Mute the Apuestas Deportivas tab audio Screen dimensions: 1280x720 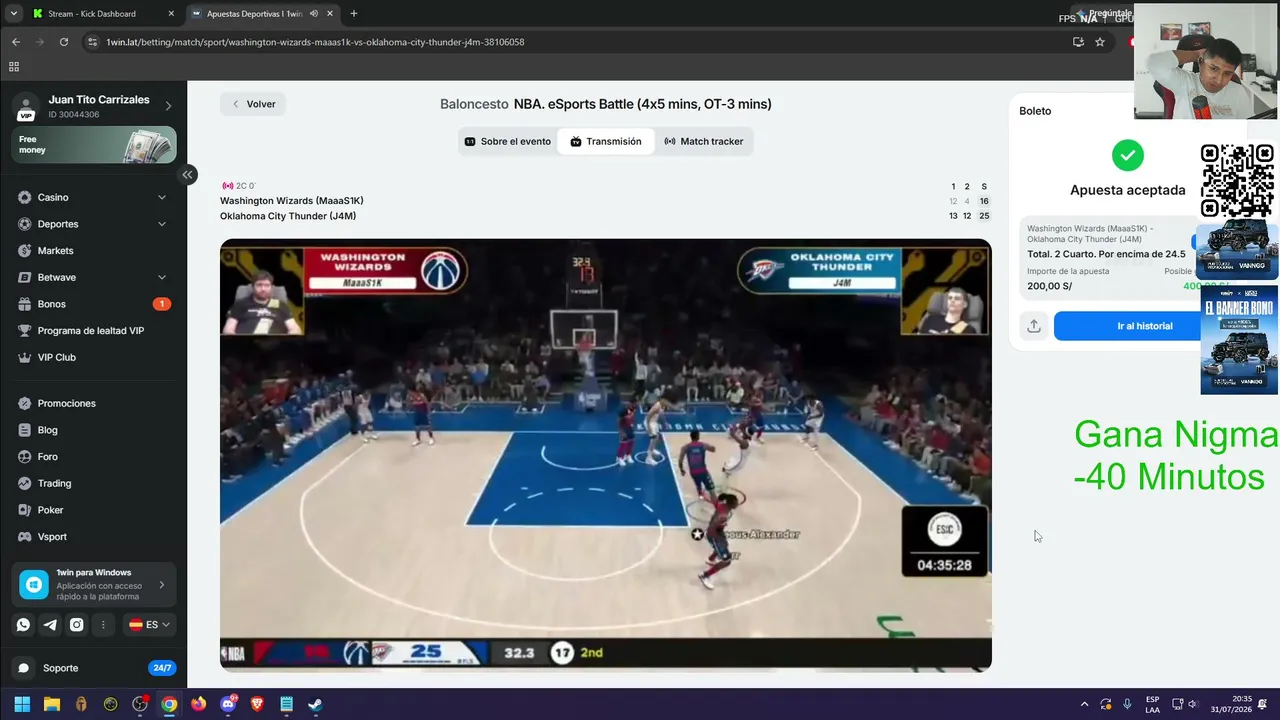[x=314, y=14]
